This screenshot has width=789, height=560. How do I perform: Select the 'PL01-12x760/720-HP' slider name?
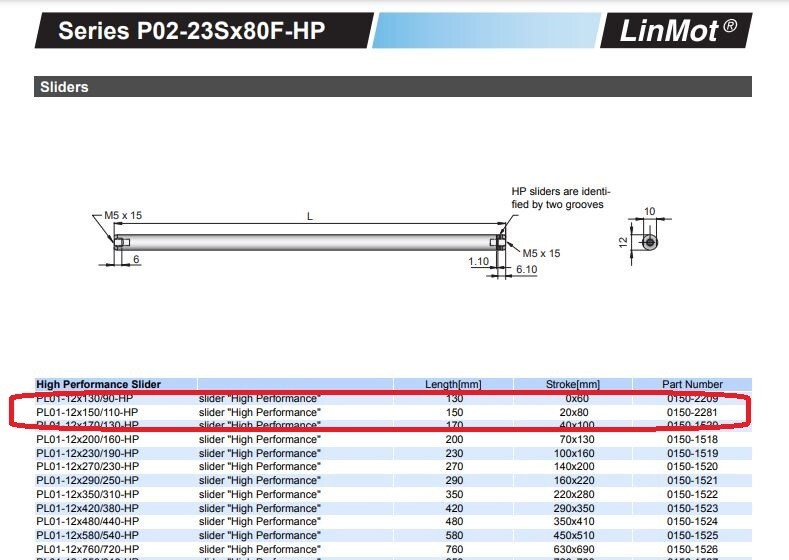coord(88,549)
